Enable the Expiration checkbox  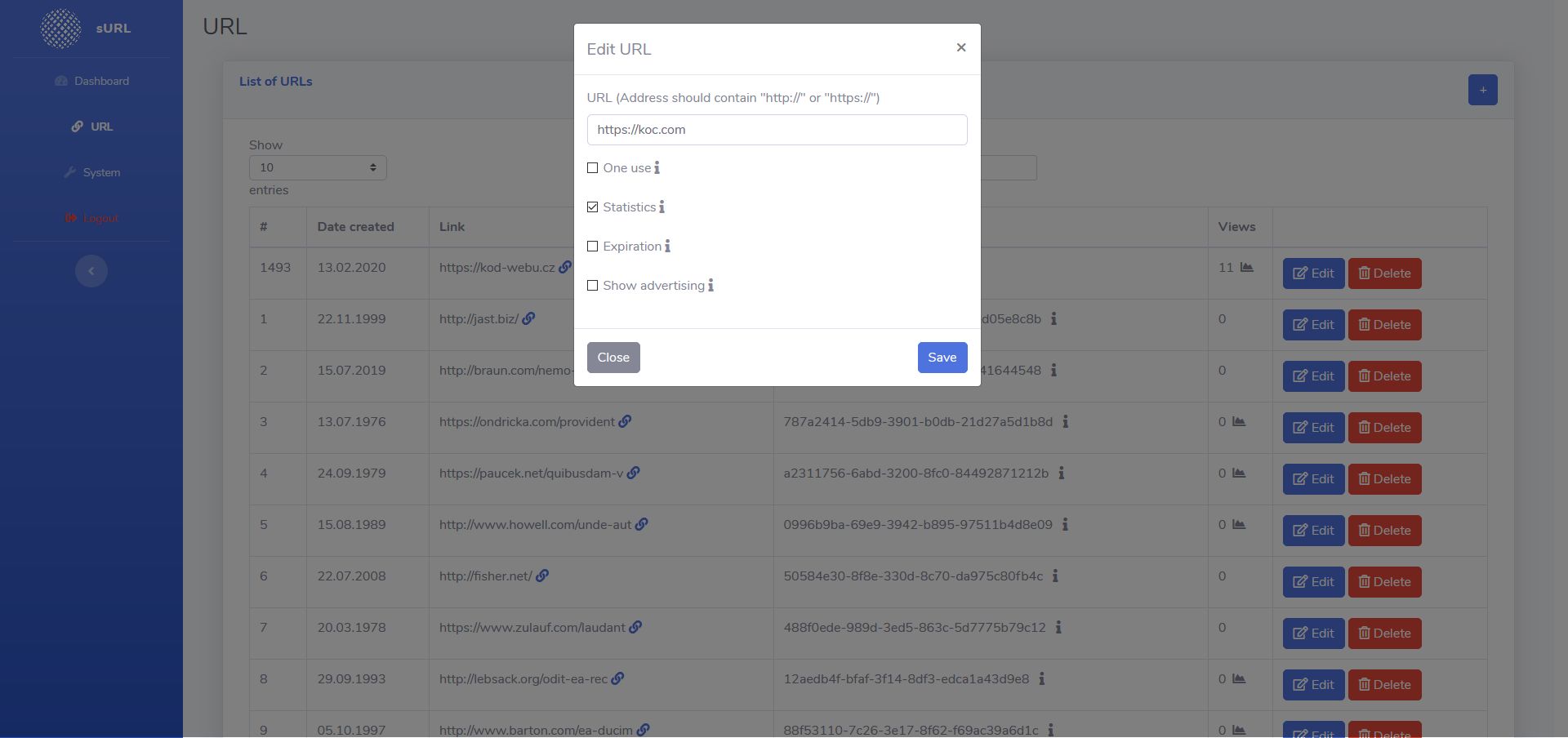point(593,247)
